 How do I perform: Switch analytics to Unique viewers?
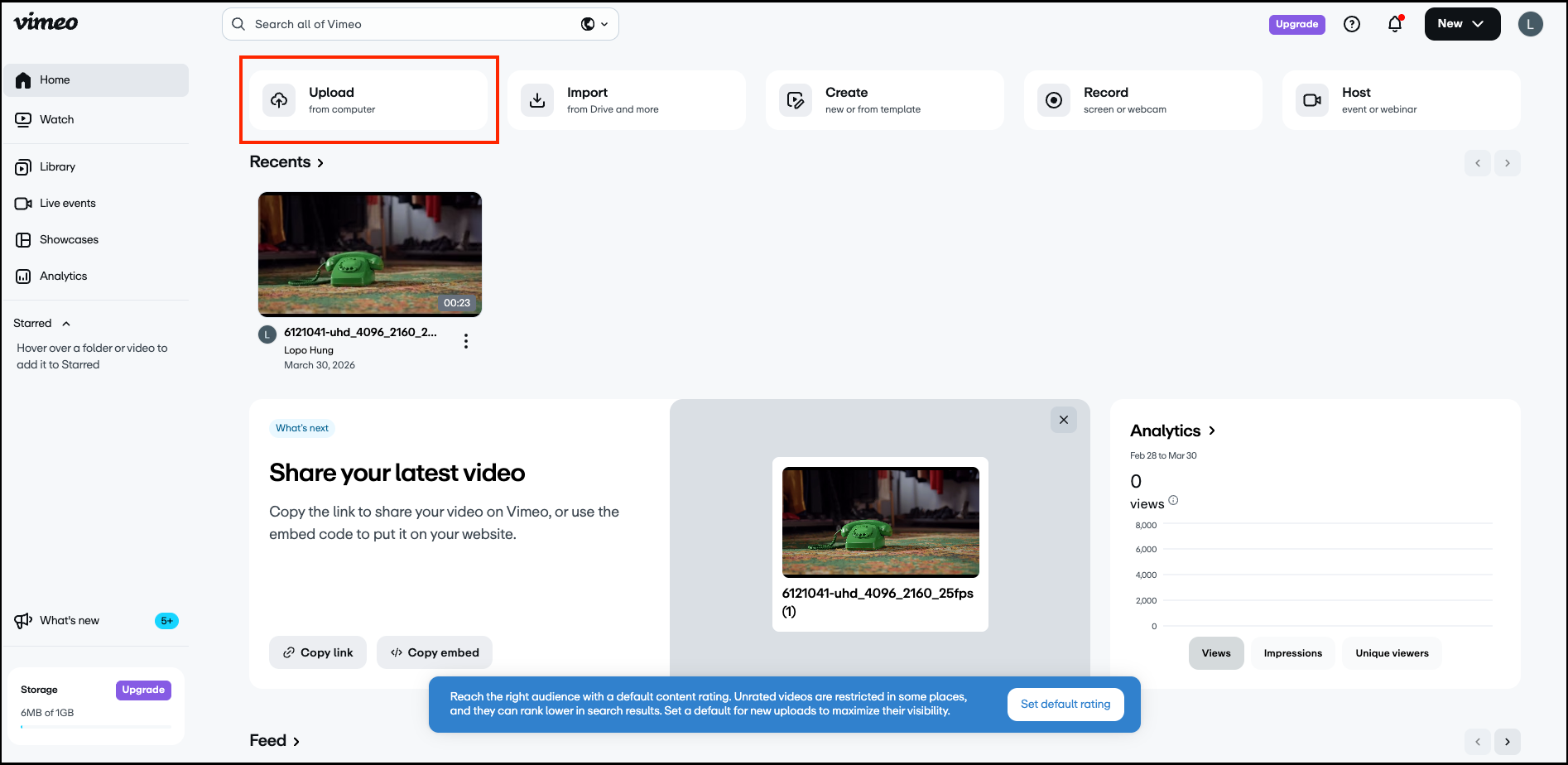click(x=1392, y=653)
